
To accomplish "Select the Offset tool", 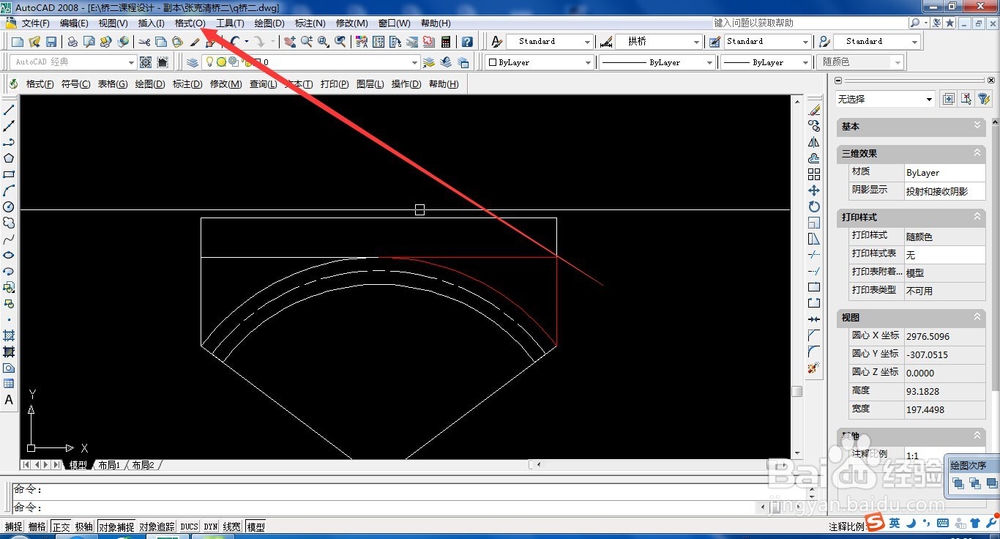I will pyautogui.click(x=814, y=158).
